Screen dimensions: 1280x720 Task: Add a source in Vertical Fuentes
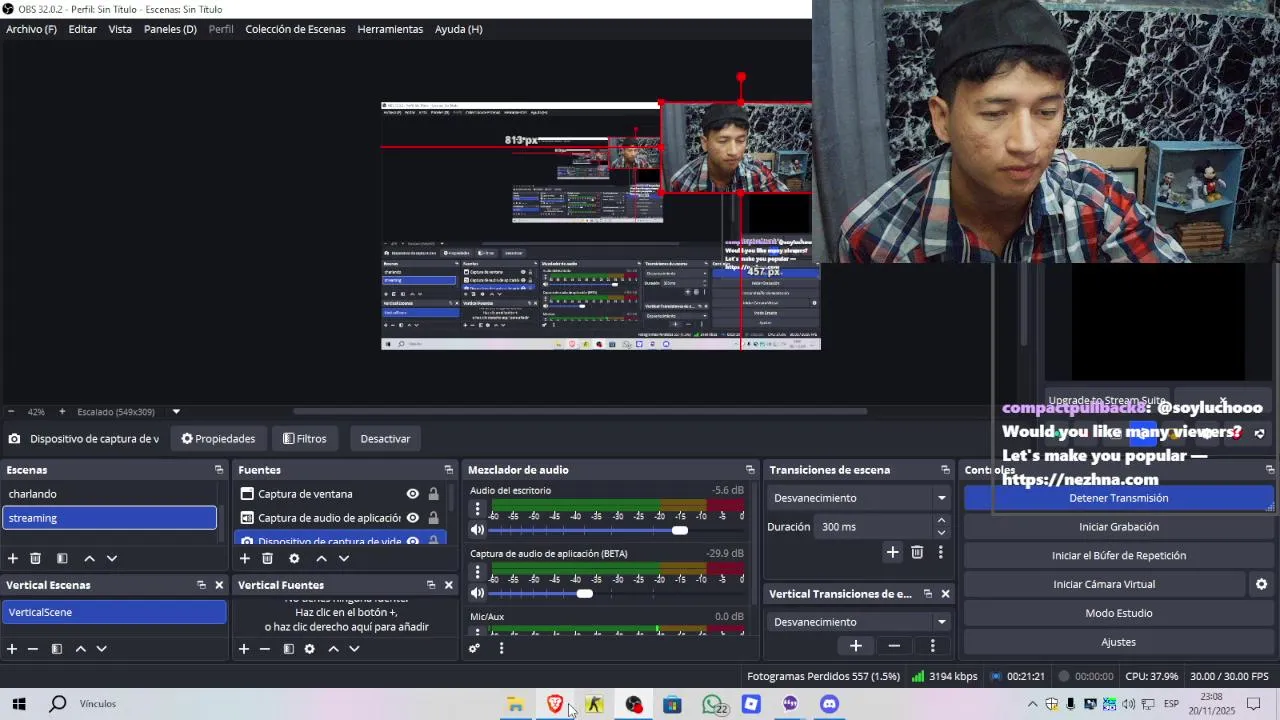click(243, 649)
